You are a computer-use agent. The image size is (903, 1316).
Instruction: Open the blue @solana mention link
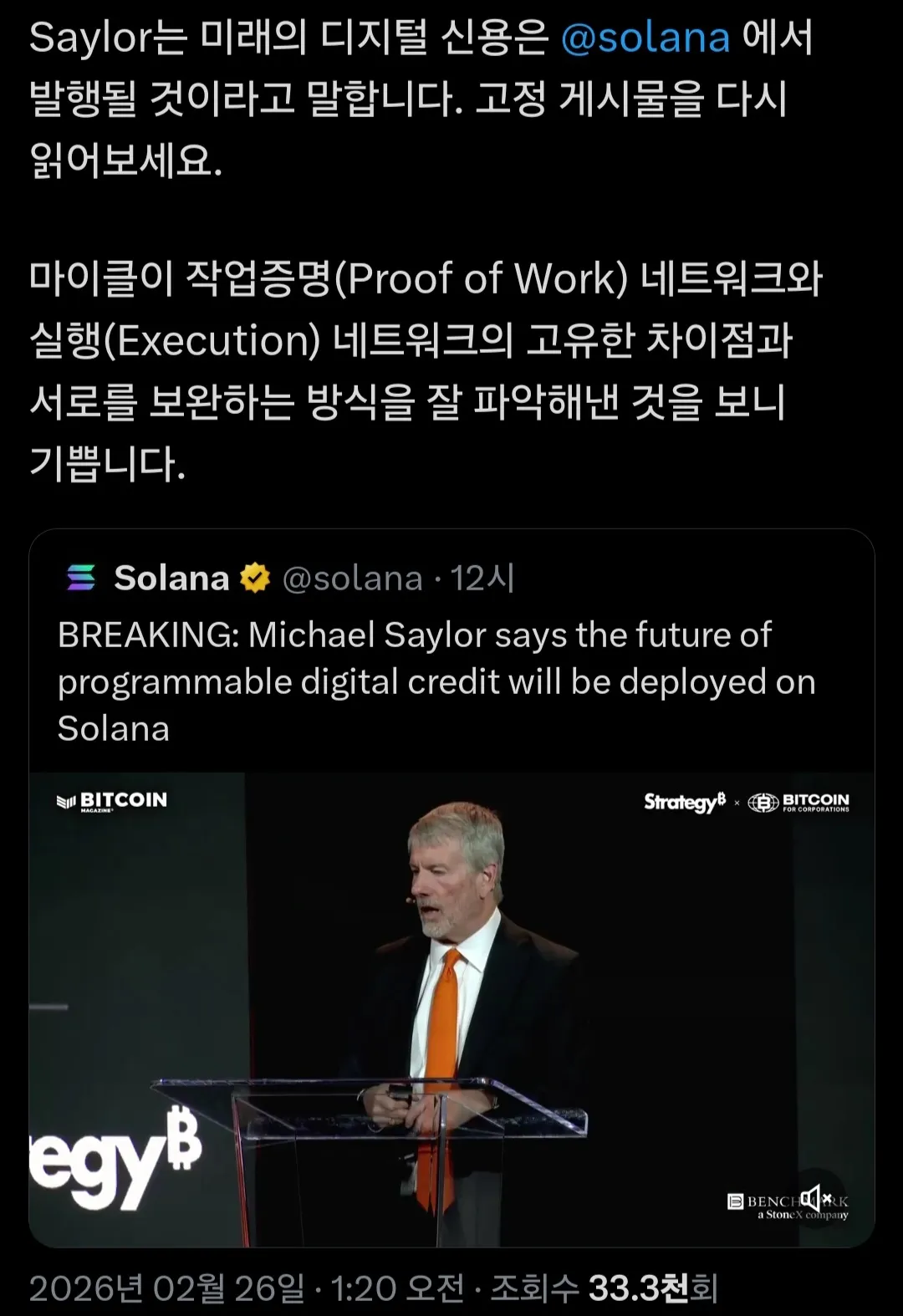[x=645, y=38]
